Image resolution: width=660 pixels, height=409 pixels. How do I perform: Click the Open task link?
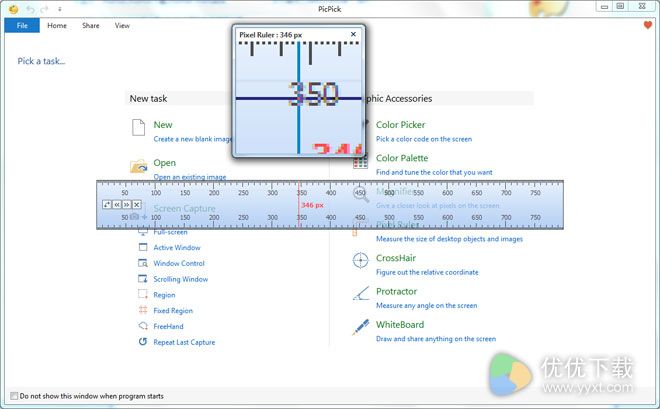click(x=165, y=163)
